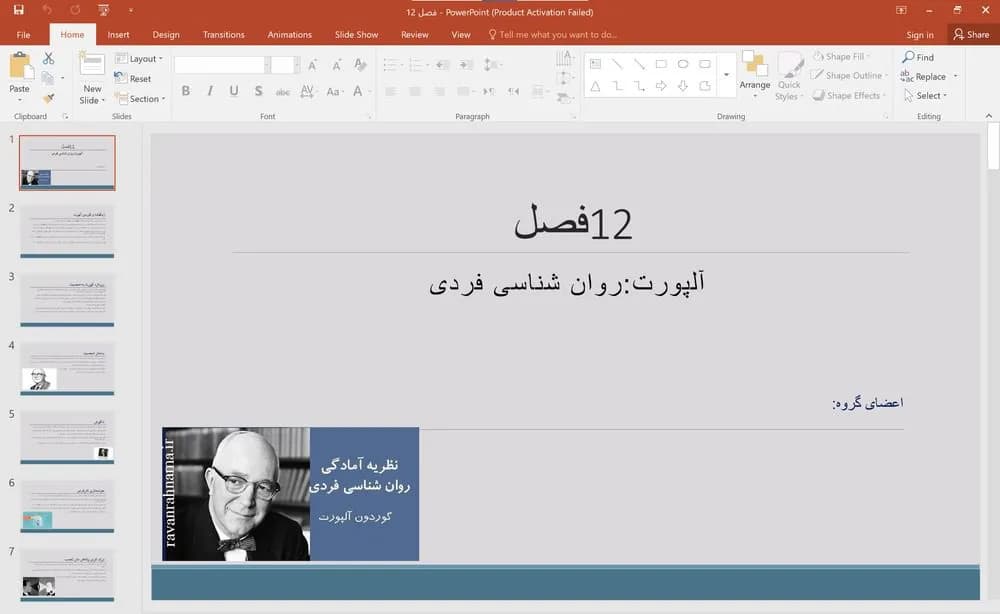Open Shape Outline dropdown

(x=849, y=75)
